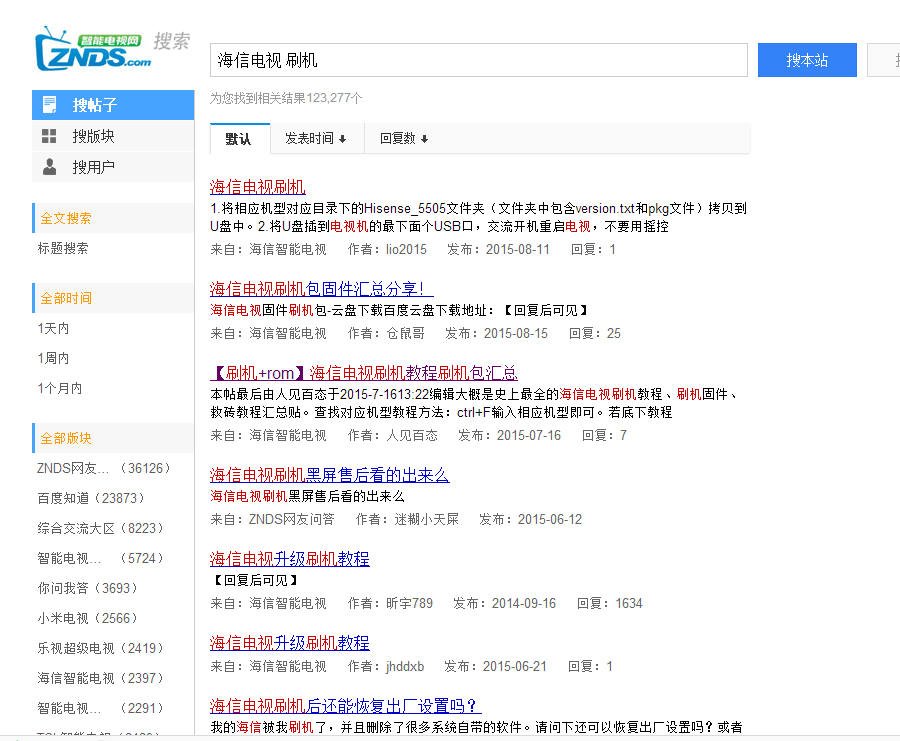900x741 pixels.
Task: Focus the search box containing 海信电视 刷机
Action: pyautogui.click(x=479, y=60)
